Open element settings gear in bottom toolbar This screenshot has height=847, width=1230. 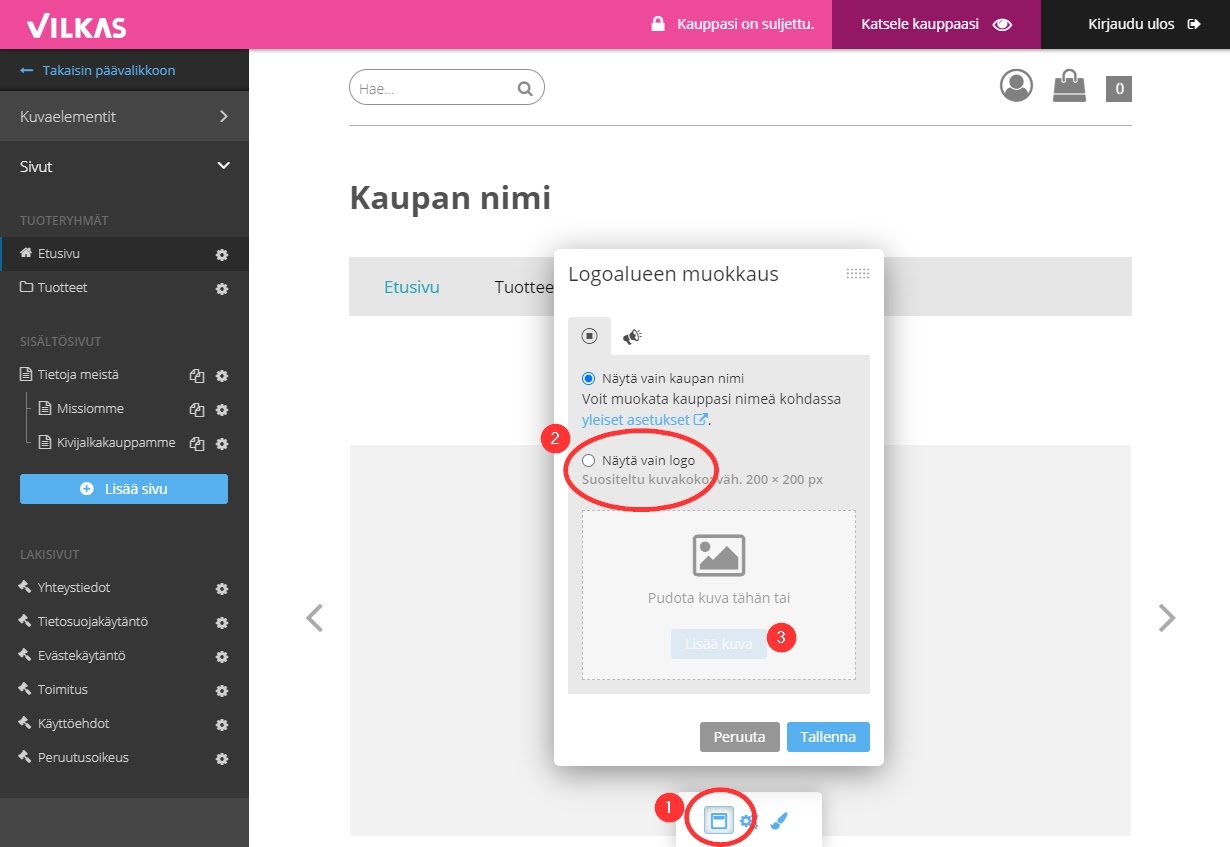tap(749, 821)
